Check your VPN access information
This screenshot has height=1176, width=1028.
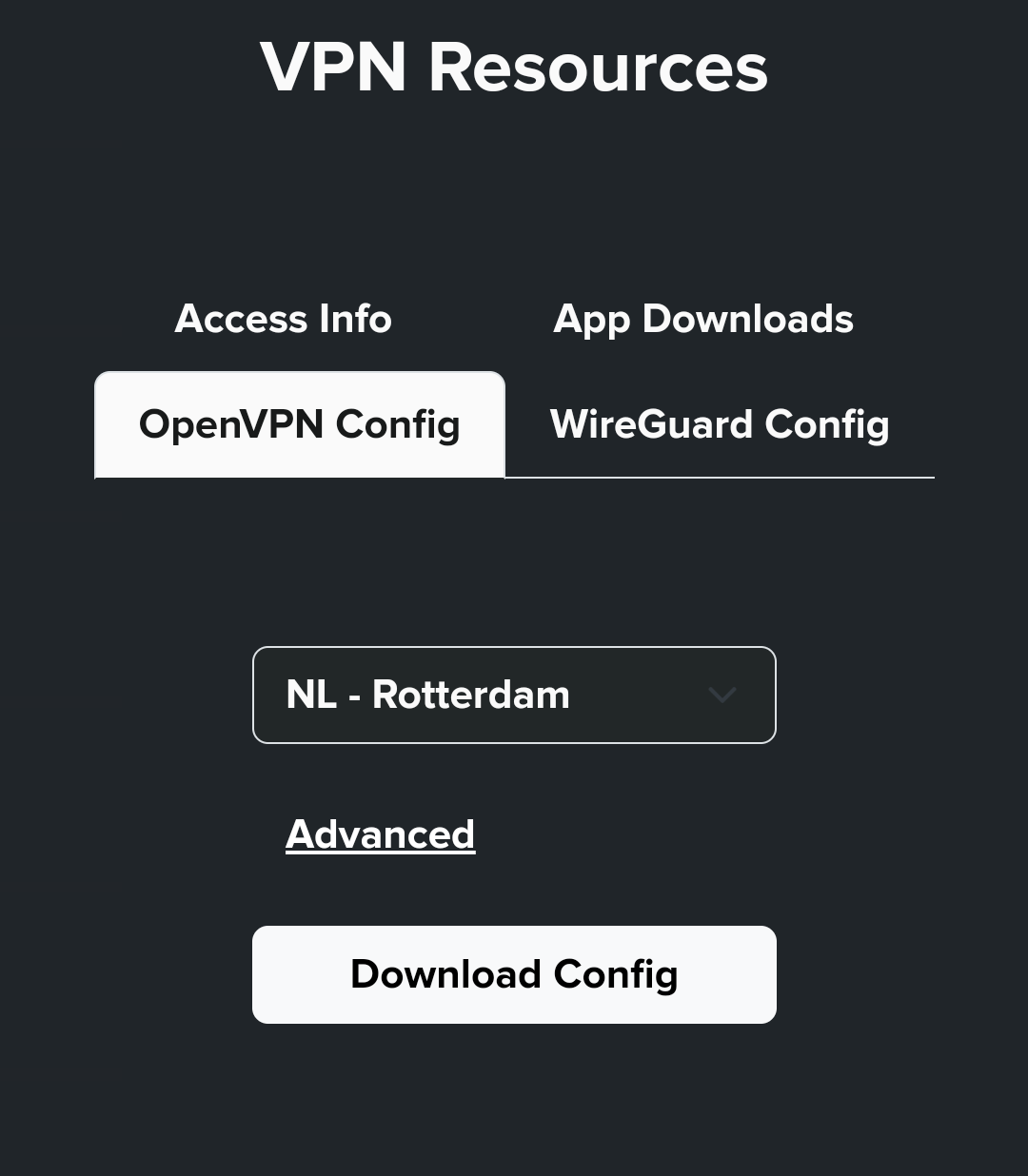[283, 319]
